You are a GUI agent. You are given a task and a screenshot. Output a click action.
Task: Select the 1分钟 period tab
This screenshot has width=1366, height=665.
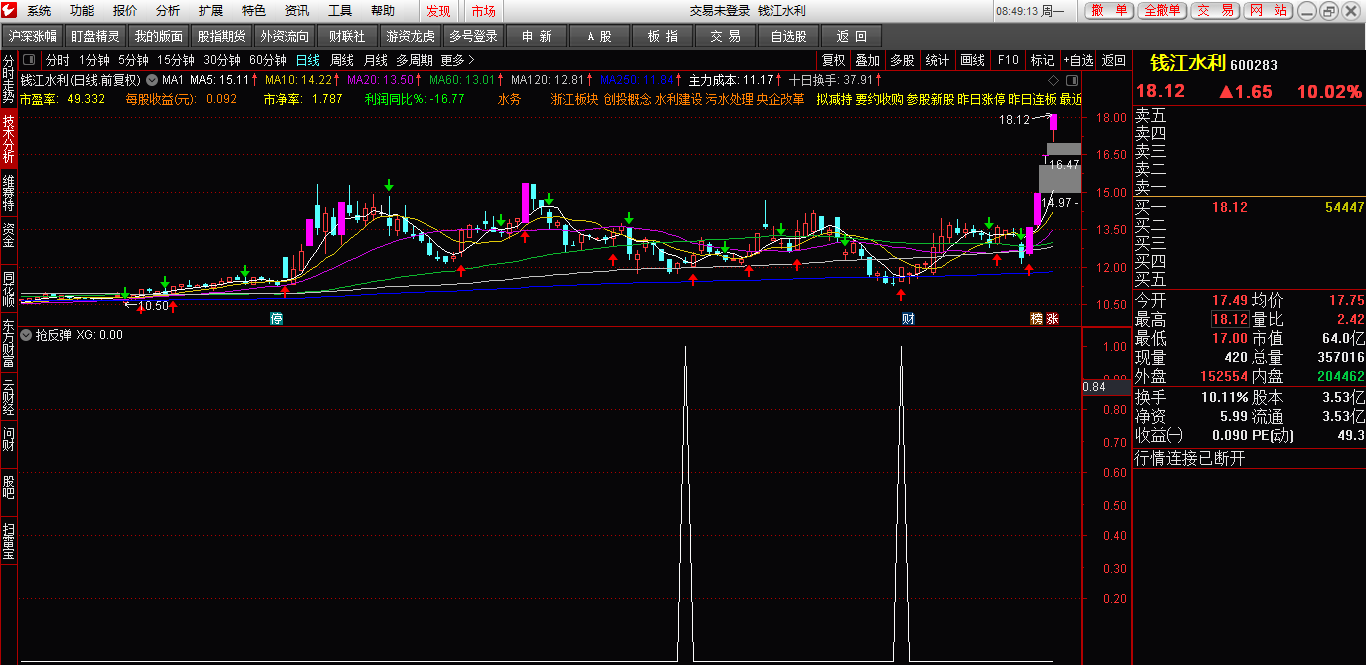[x=95, y=60]
